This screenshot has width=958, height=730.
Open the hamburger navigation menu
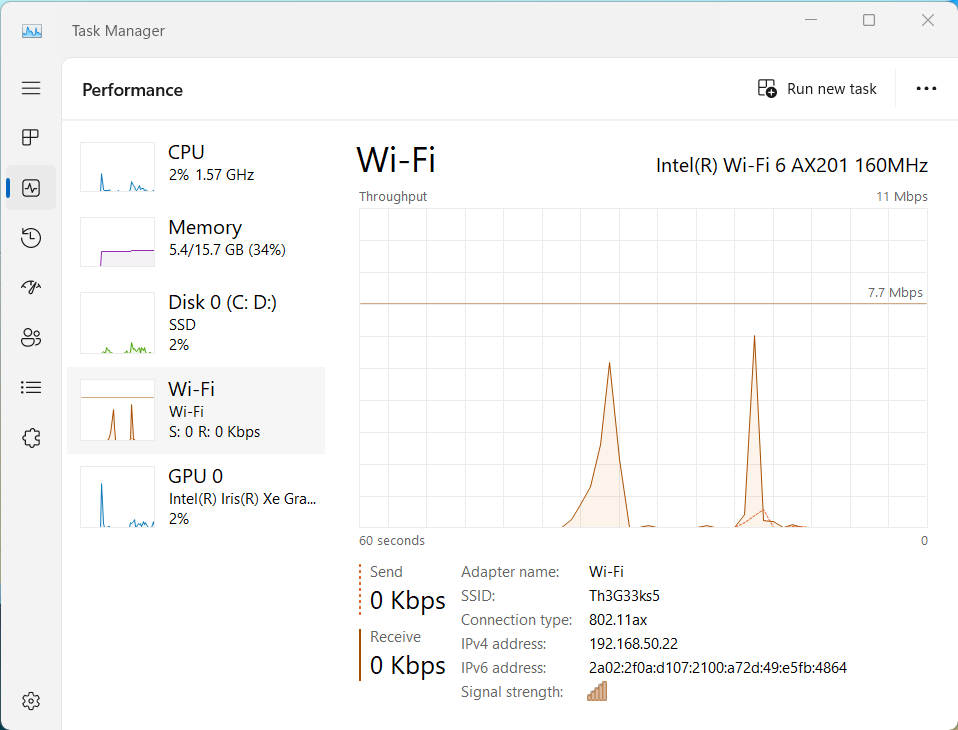(31, 88)
